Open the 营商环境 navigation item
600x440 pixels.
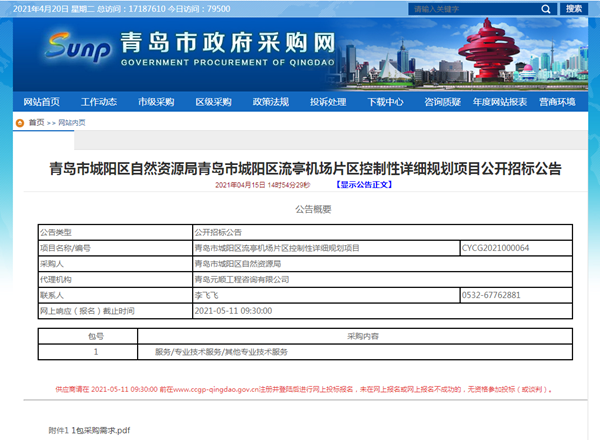(x=557, y=102)
